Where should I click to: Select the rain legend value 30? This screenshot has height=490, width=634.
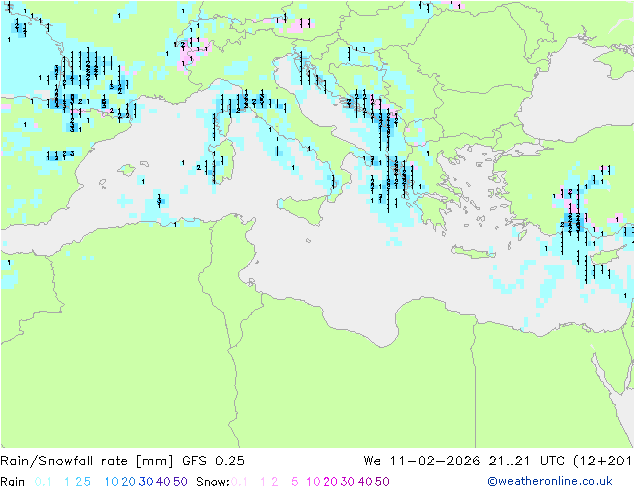click(146, 482)
